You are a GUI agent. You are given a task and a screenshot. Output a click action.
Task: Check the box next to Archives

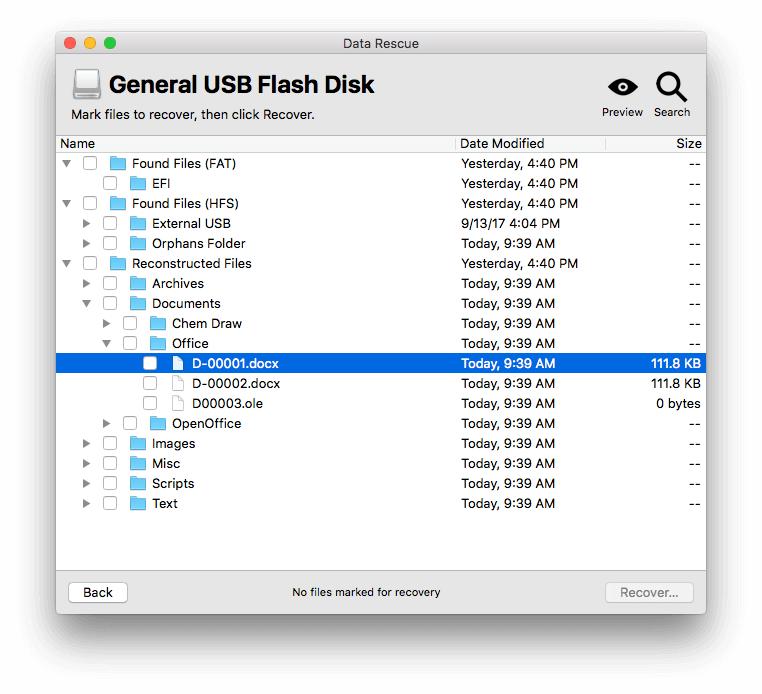110,283
